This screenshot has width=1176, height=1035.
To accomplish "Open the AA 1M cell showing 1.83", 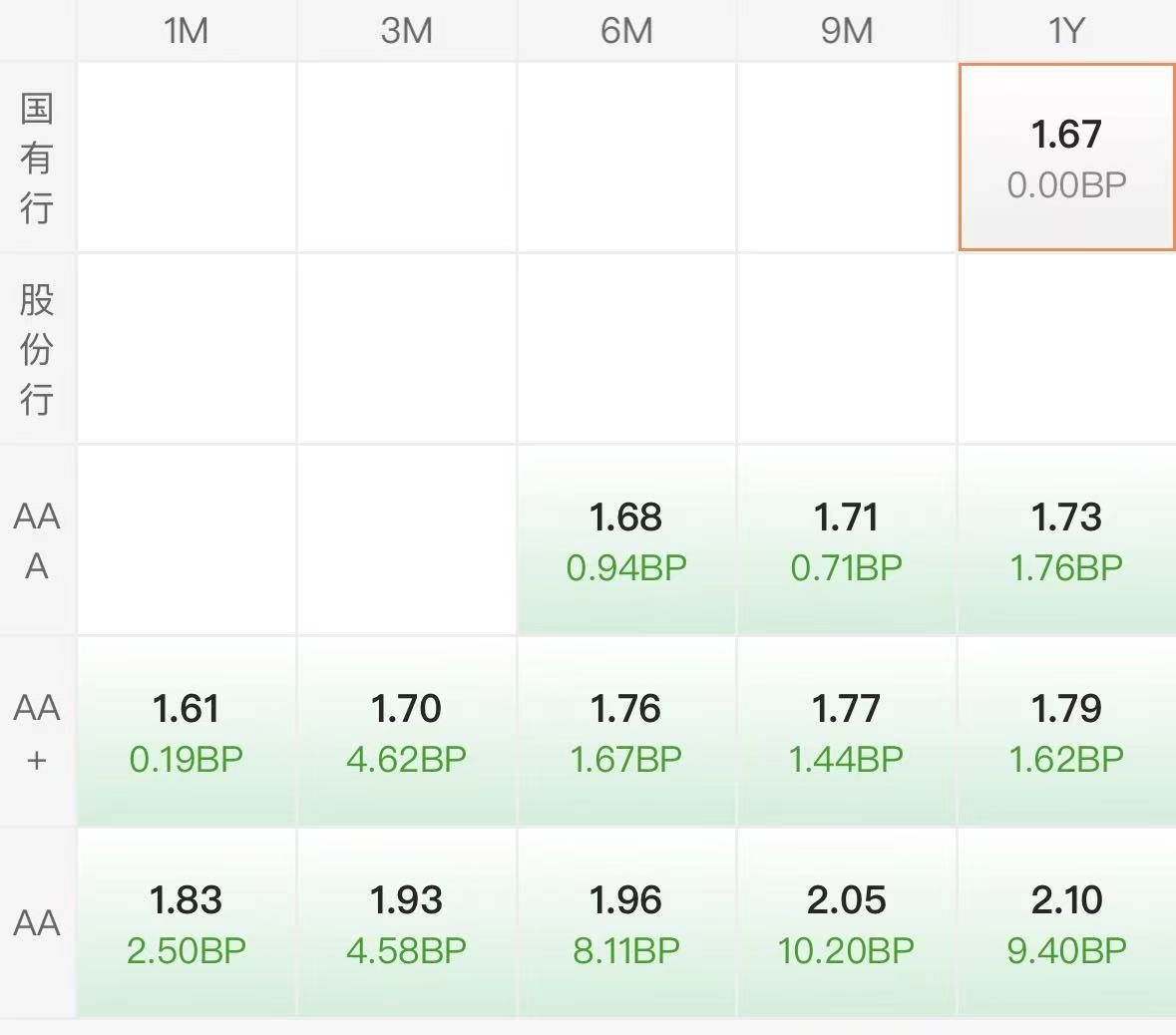I will (x=186, y=923).
